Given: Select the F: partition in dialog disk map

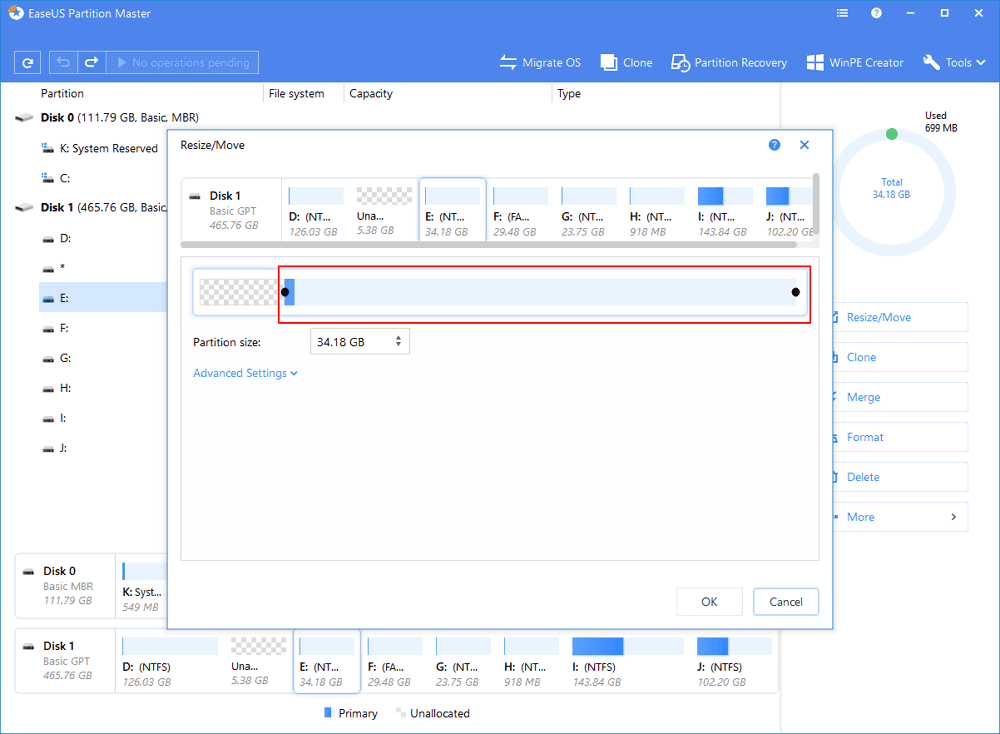Looking at the screenshot, I should click(x=520, y=211).
